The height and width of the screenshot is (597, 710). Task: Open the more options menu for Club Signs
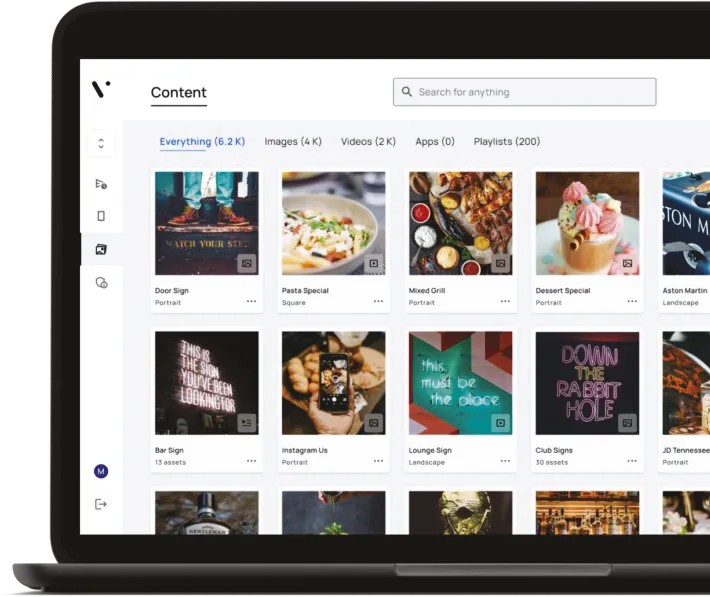632,461
